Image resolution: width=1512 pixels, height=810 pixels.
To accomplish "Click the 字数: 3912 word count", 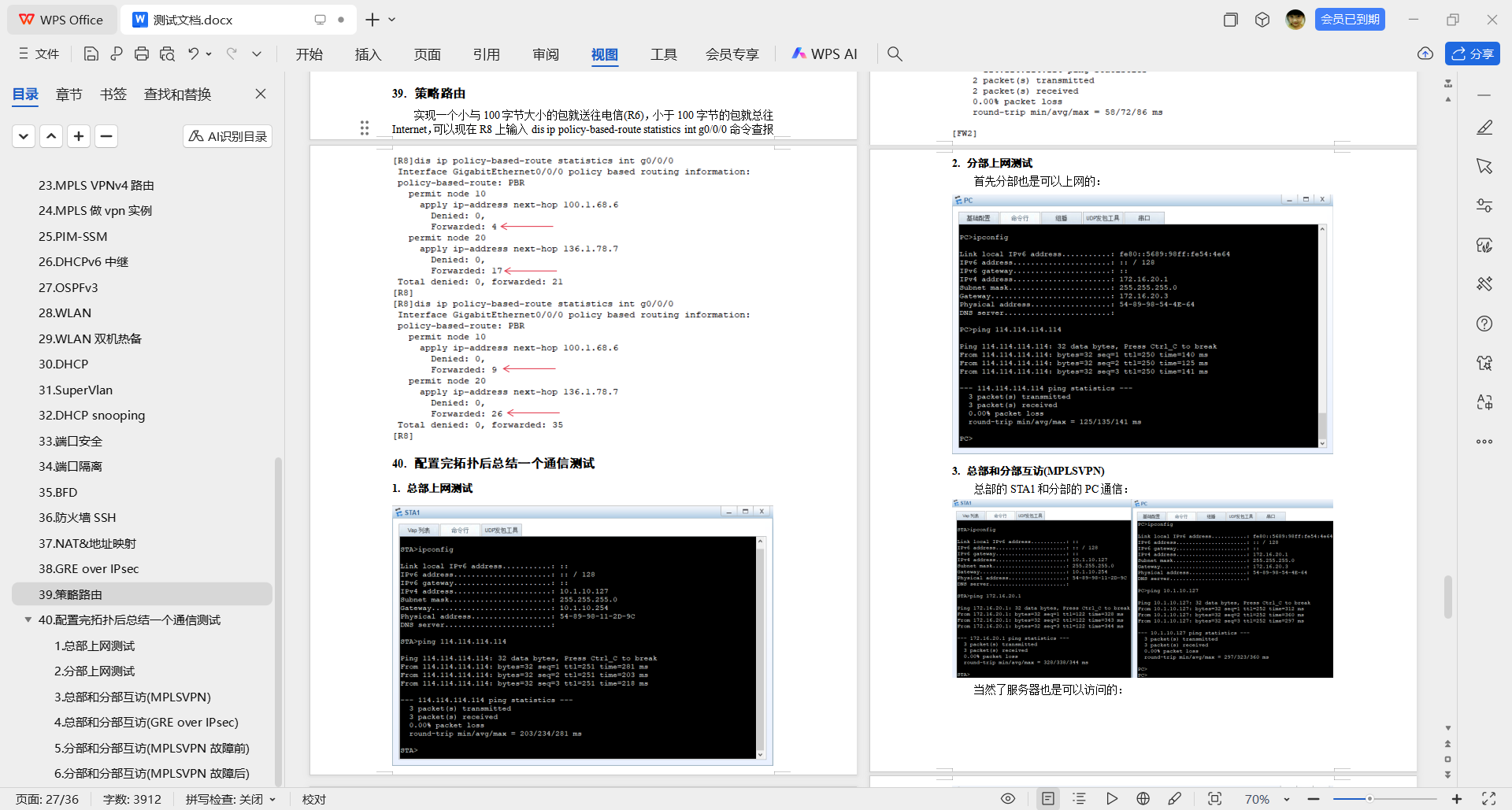I will [132, 799].
